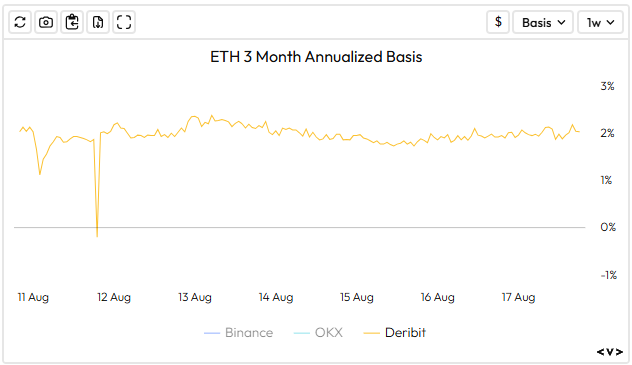Viewport: 632px width, 365px height.
Task: Open the 1w timeframe dropdown
Action: click(x=601, y=22)
